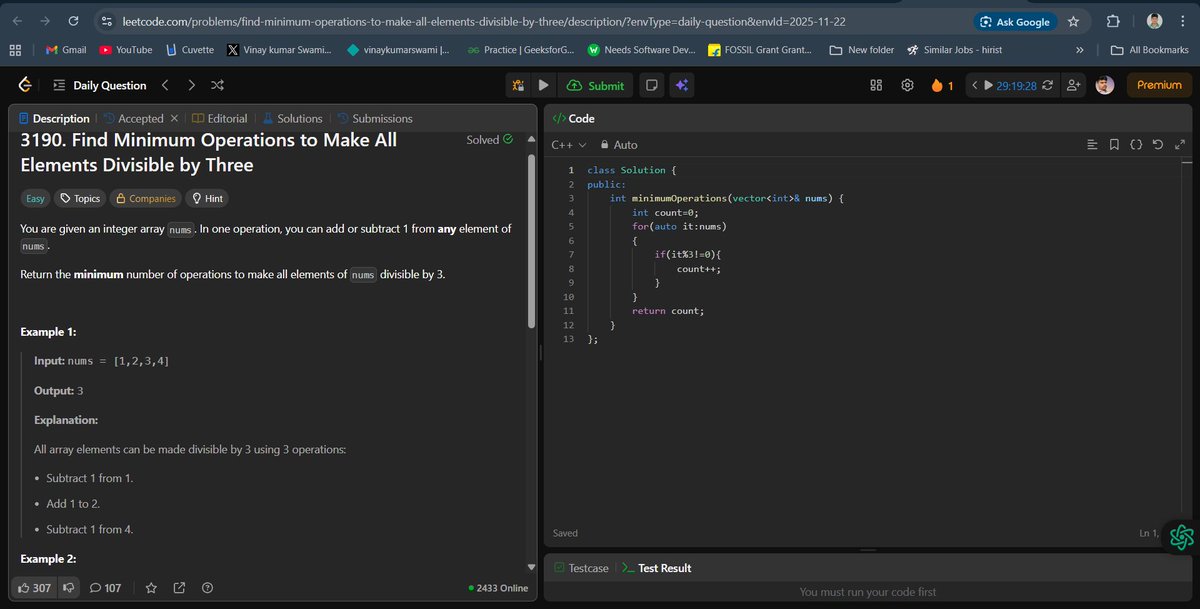Star the problem as favorite
The width and height of the screenshot is (1200, 609).
(x=151, y=588)
